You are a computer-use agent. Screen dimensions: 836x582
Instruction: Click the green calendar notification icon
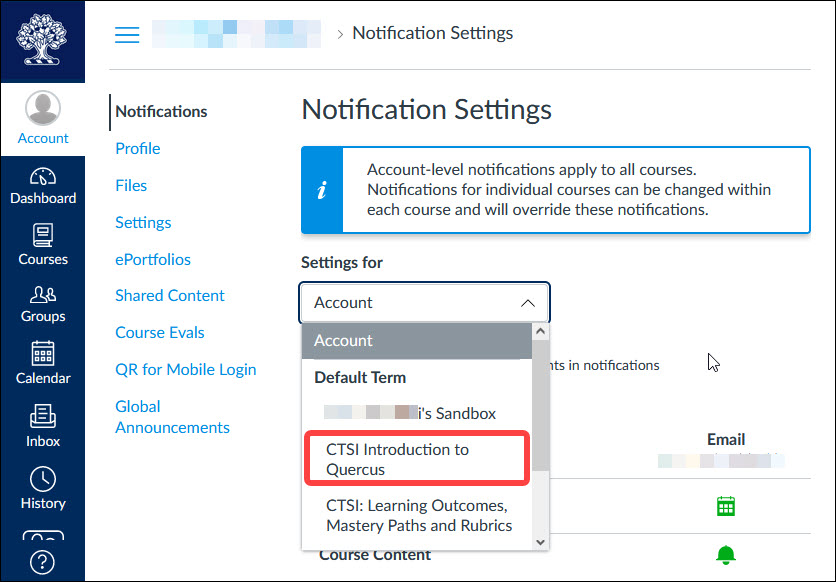725,506
